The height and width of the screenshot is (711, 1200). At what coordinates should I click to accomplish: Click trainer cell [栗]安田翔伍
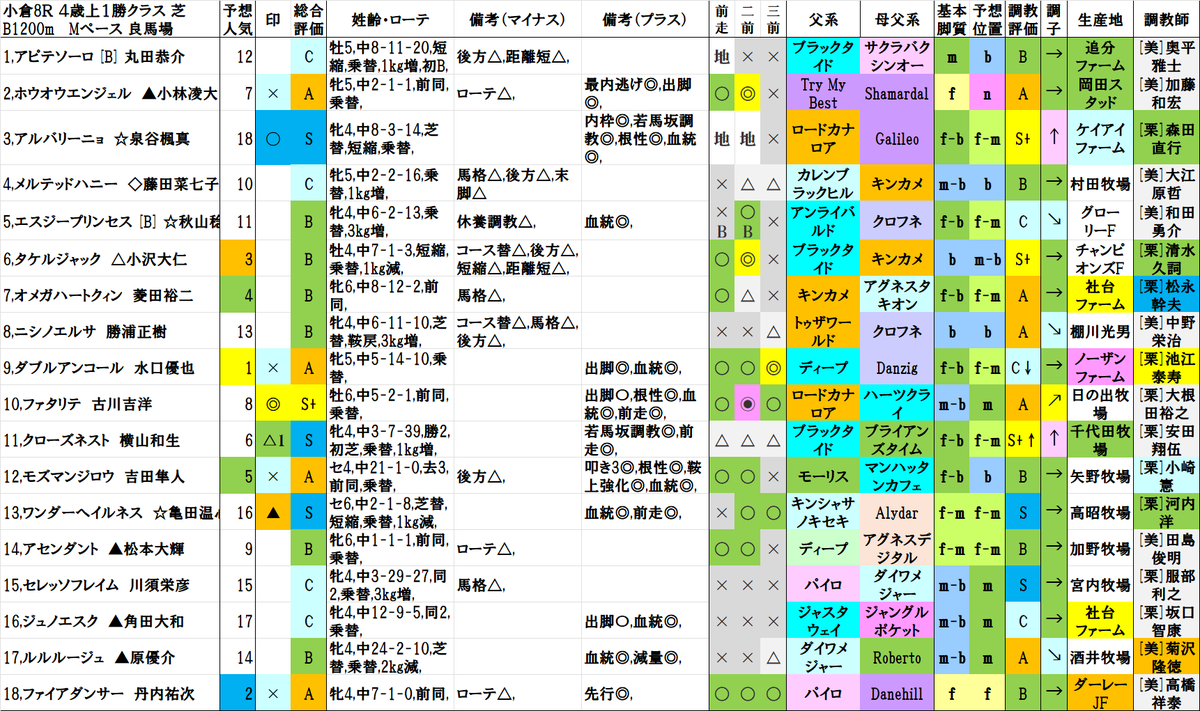tap(1167, 440)
